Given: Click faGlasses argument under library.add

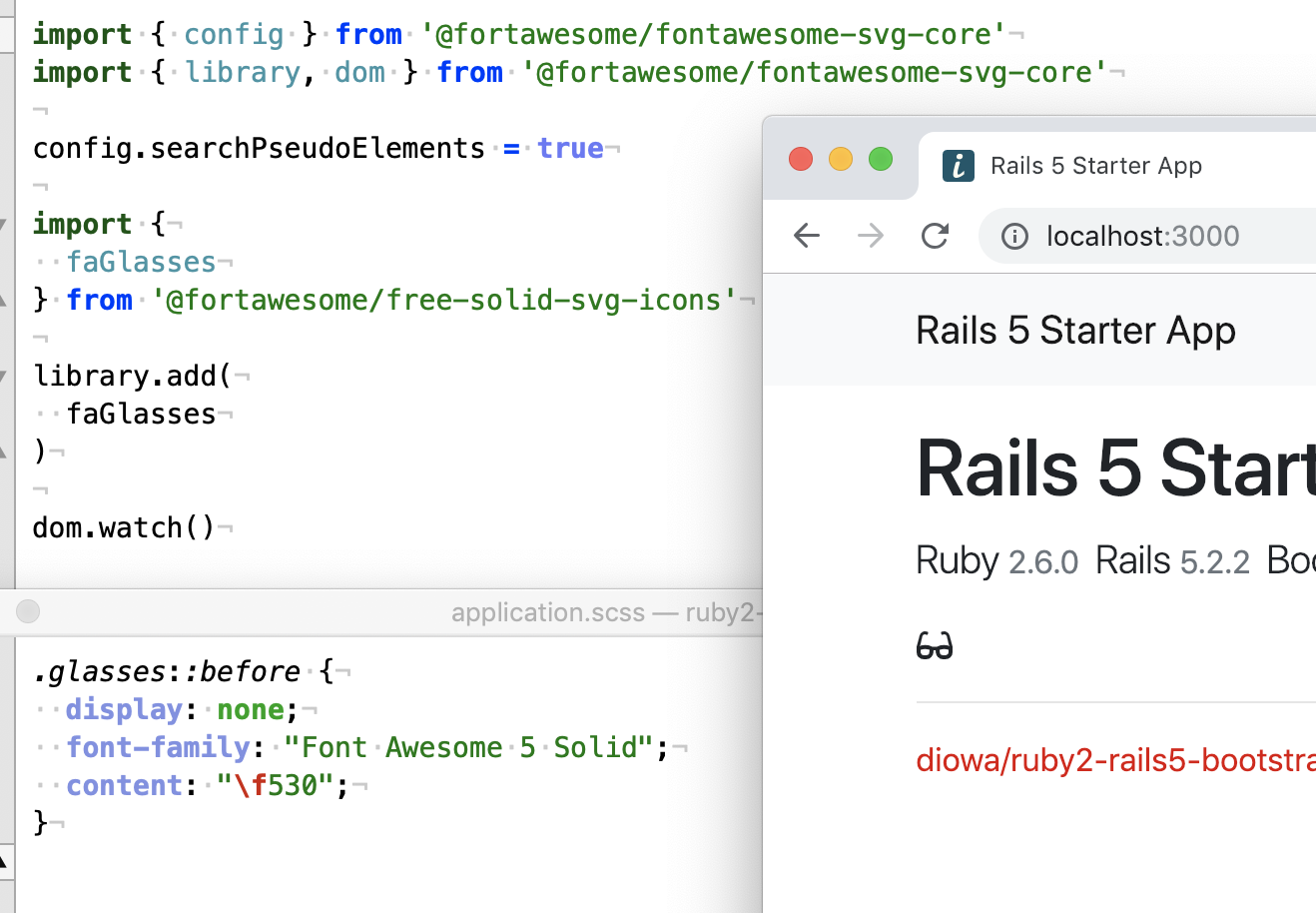Looking at the screenshot, I should click(x=141, y=414).
